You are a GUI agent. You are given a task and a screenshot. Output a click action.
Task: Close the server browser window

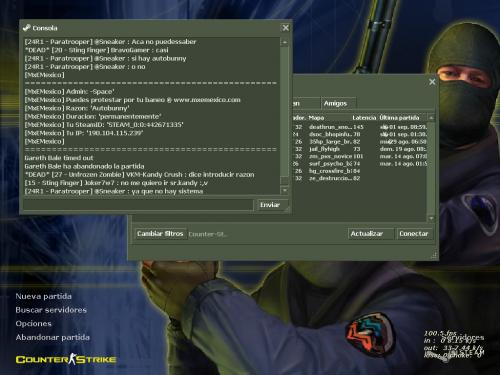pyautogui.click(x=432, y=82)
